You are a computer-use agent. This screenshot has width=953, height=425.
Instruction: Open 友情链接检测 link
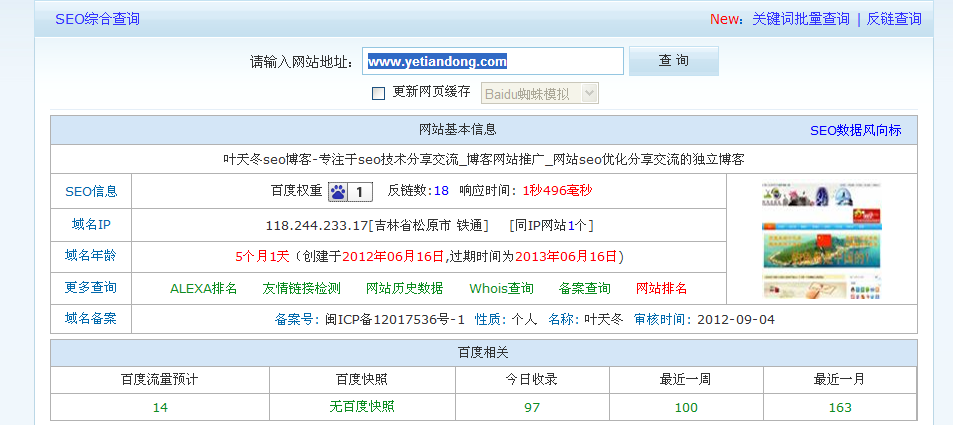(301, 288)
